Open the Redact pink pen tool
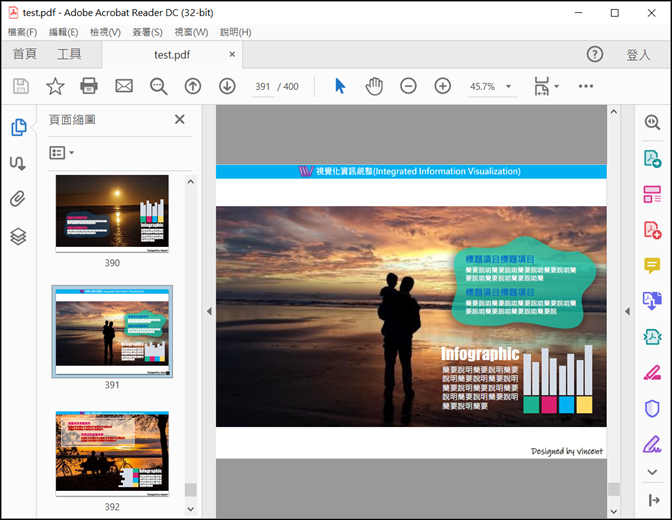Viewport: 672px width, 520px height. point(652,373)
